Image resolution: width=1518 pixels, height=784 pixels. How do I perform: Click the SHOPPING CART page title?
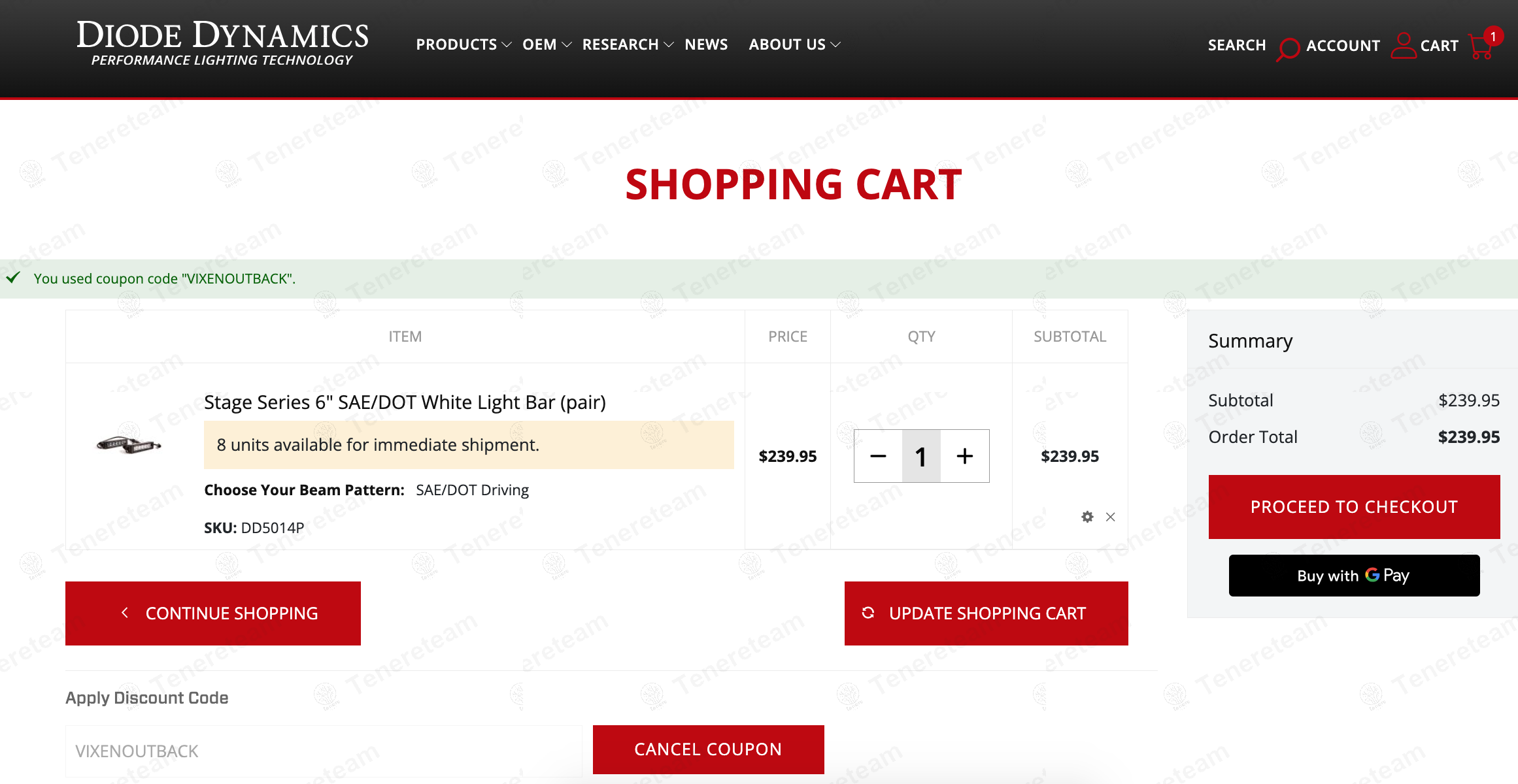[793, 184]
